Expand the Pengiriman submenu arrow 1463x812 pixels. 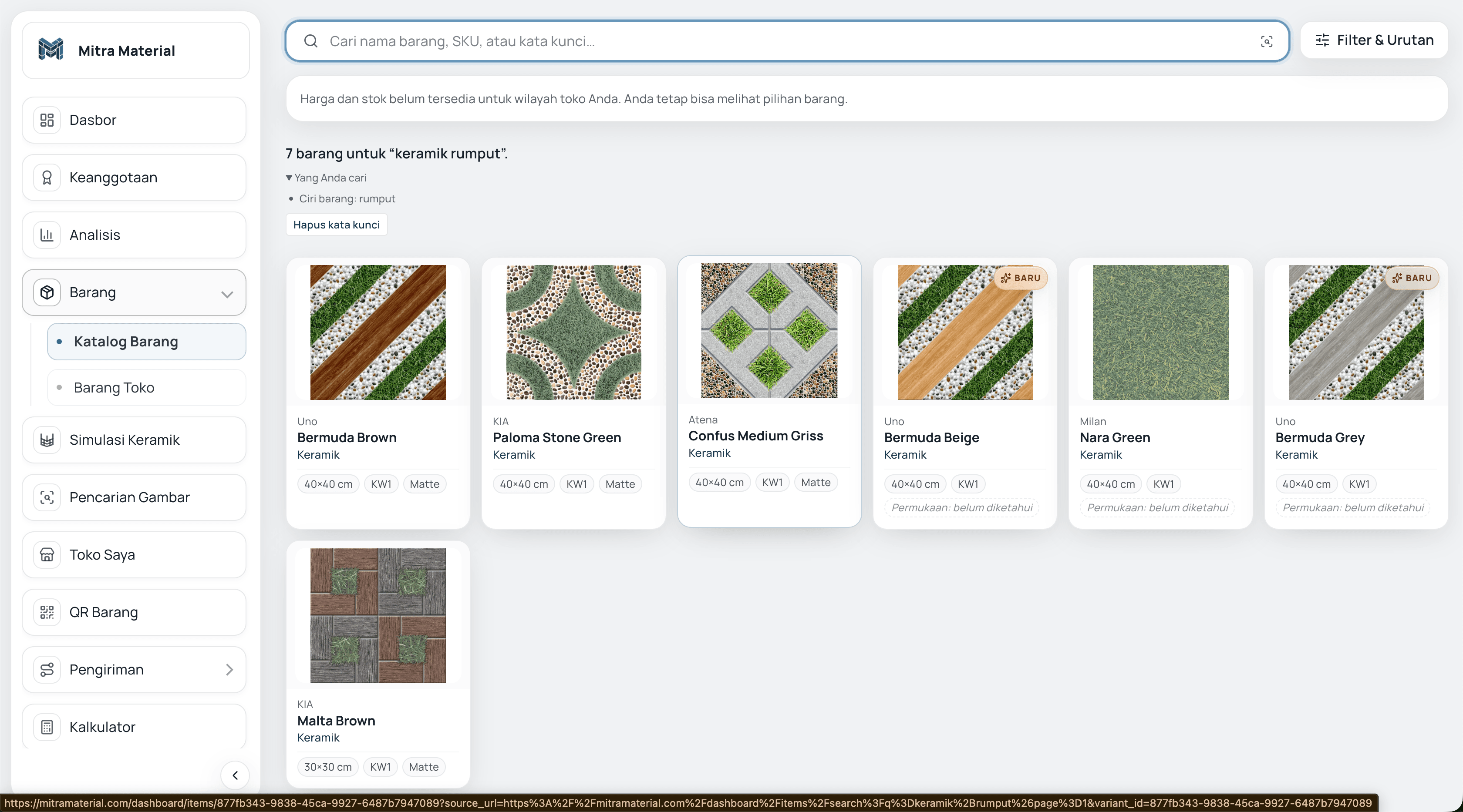[229, 670]
